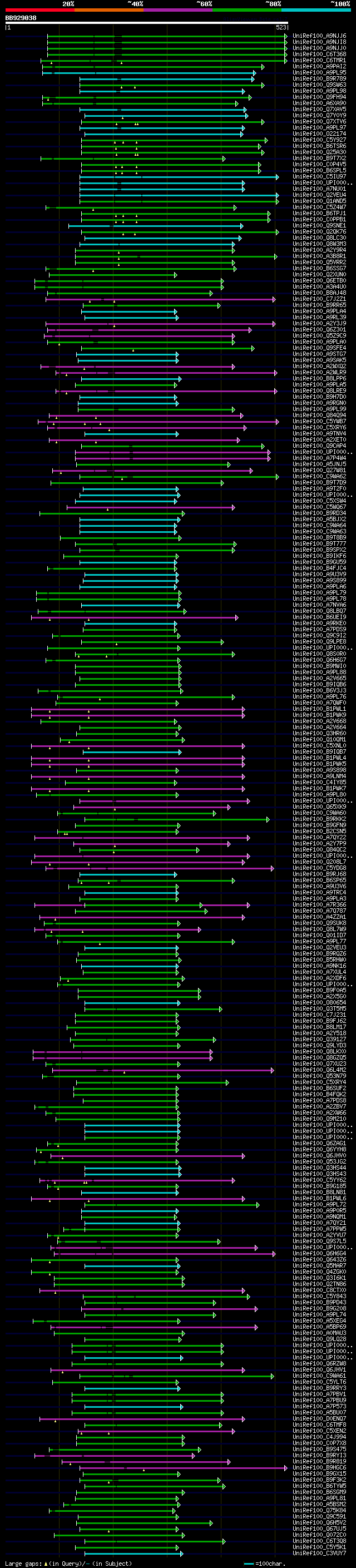Click the cyan ~100% identity legend segment
This screenshot has height=1568, width=356.
click(x=315, y=10)
